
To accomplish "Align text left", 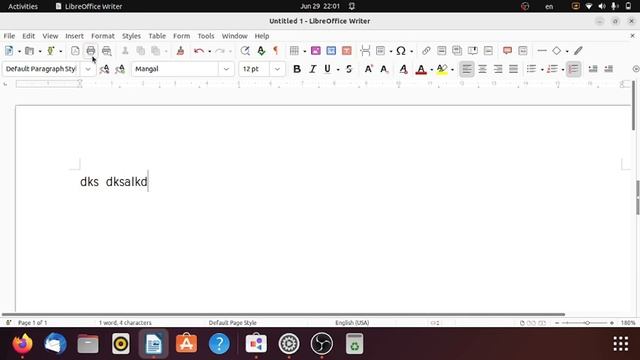I will 467,69.
